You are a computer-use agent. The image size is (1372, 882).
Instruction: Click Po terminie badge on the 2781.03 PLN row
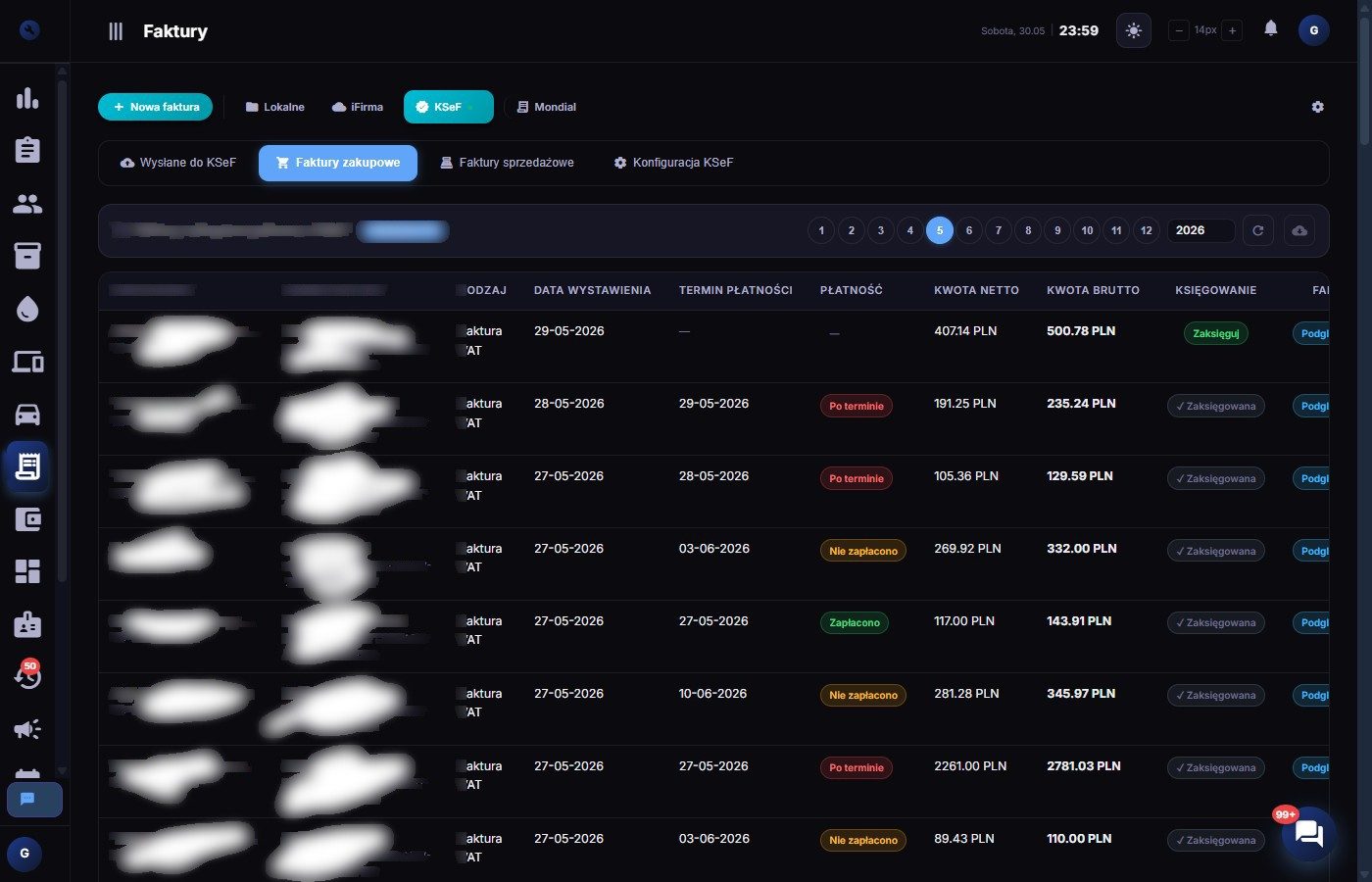point(856,767)
